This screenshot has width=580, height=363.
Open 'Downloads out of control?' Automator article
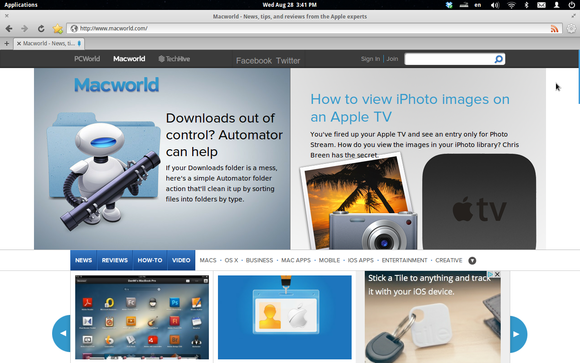[224, 135]
